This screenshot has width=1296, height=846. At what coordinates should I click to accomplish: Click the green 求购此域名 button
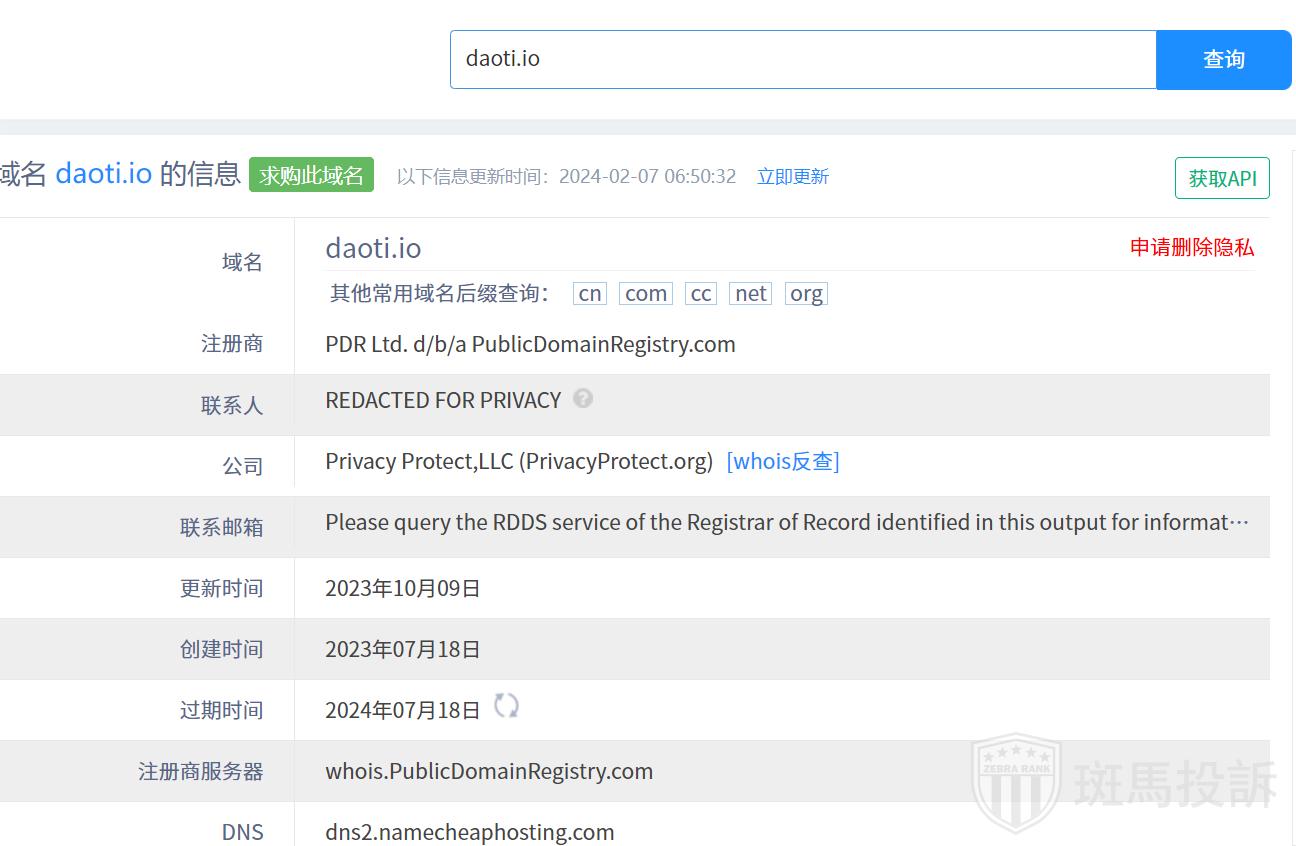pos(311,176)
